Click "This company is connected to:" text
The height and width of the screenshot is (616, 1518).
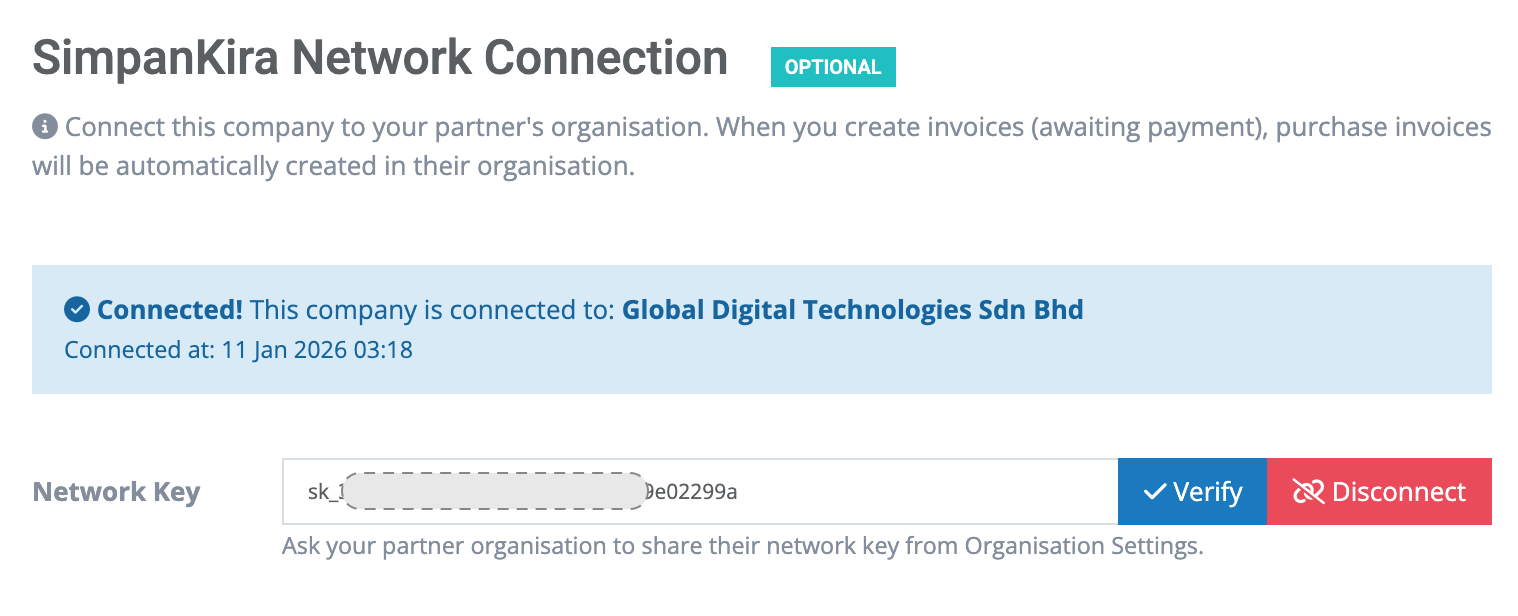(x=432, y=310)
